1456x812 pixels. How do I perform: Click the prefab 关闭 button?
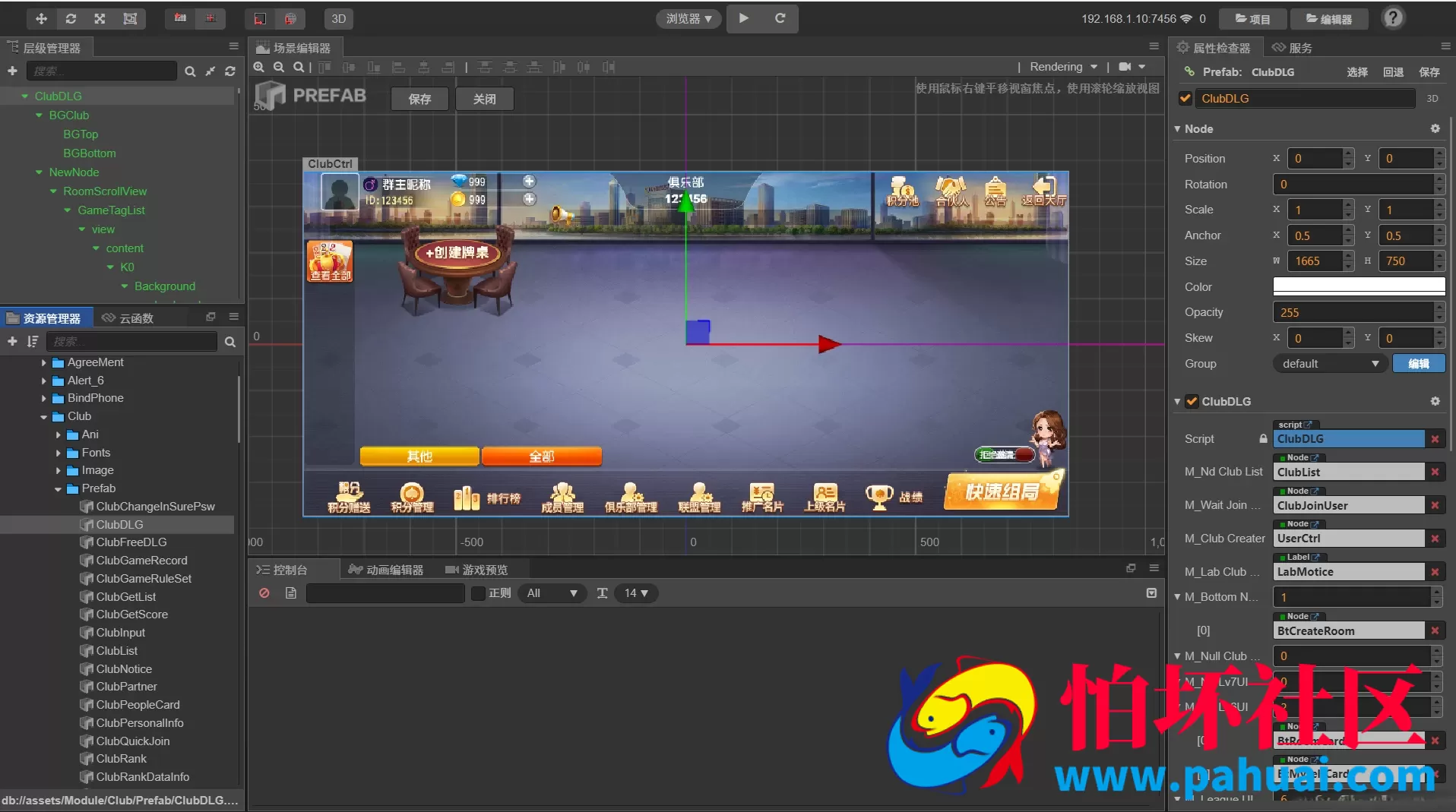tap(485, 99)
